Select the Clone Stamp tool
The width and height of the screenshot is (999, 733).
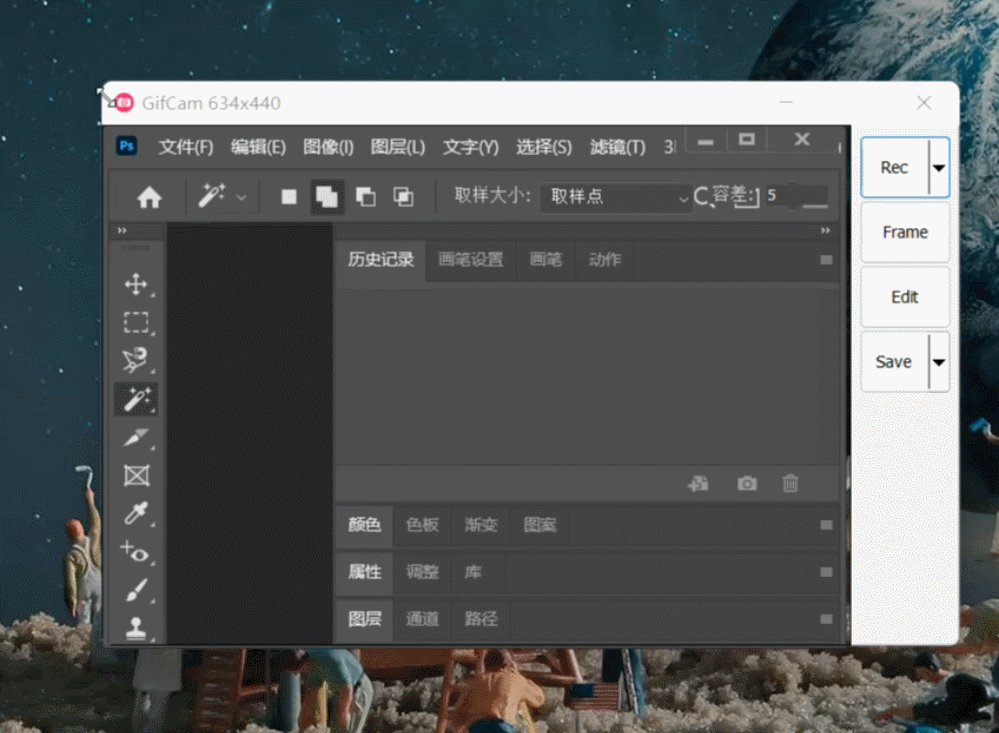point(135,627)
